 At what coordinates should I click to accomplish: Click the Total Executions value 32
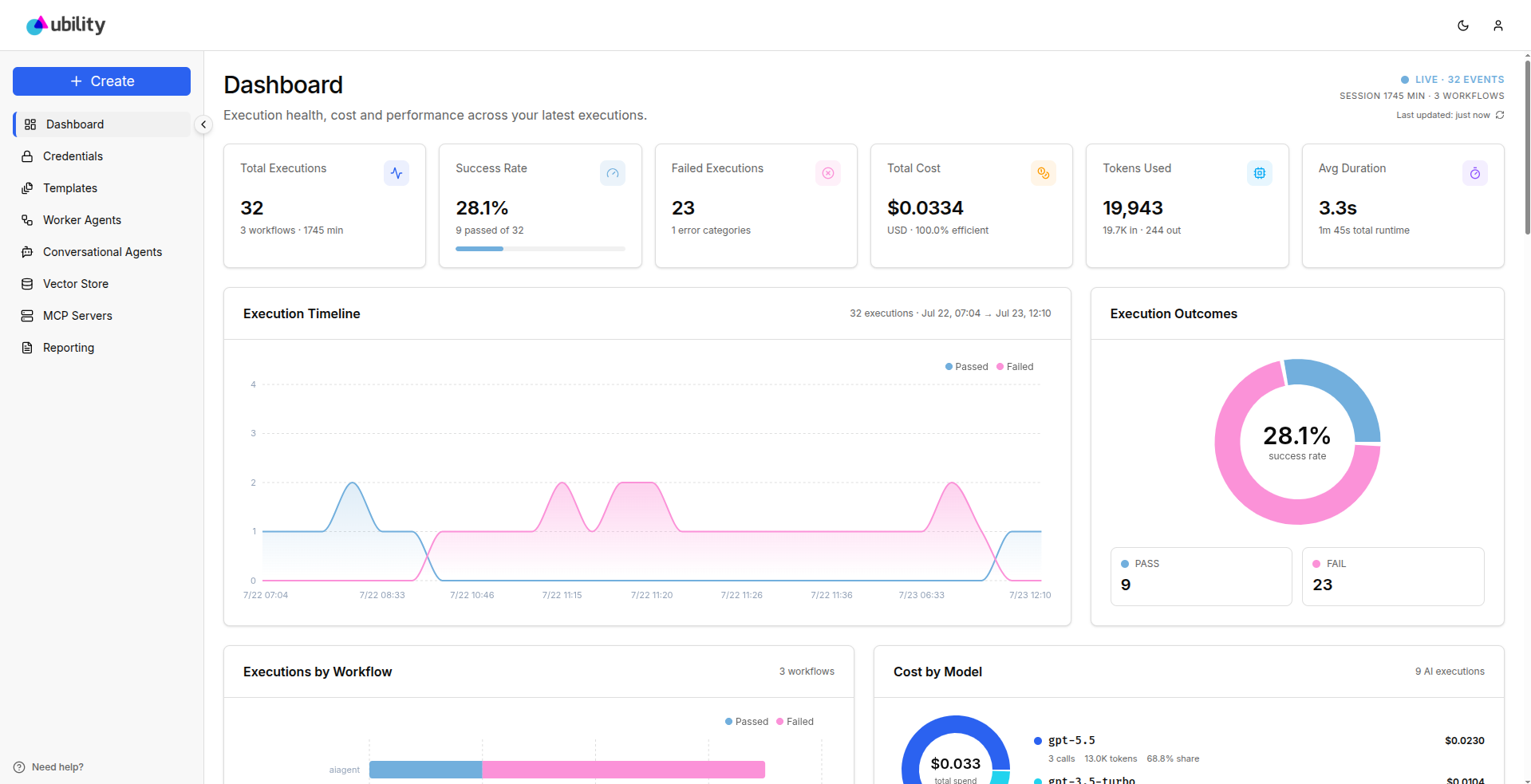252,208
